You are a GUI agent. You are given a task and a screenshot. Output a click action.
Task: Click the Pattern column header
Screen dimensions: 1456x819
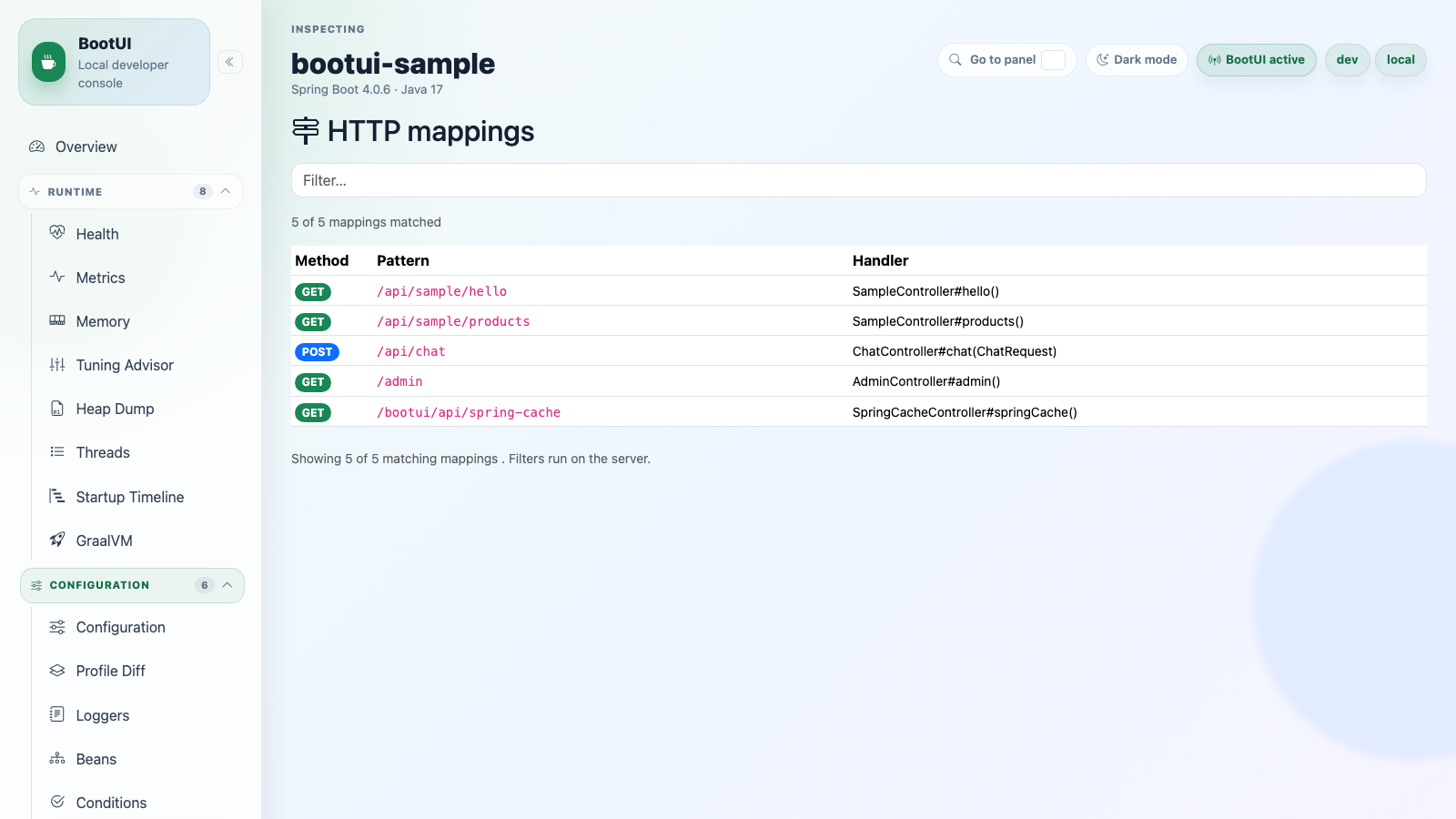[x=403, y=260]
